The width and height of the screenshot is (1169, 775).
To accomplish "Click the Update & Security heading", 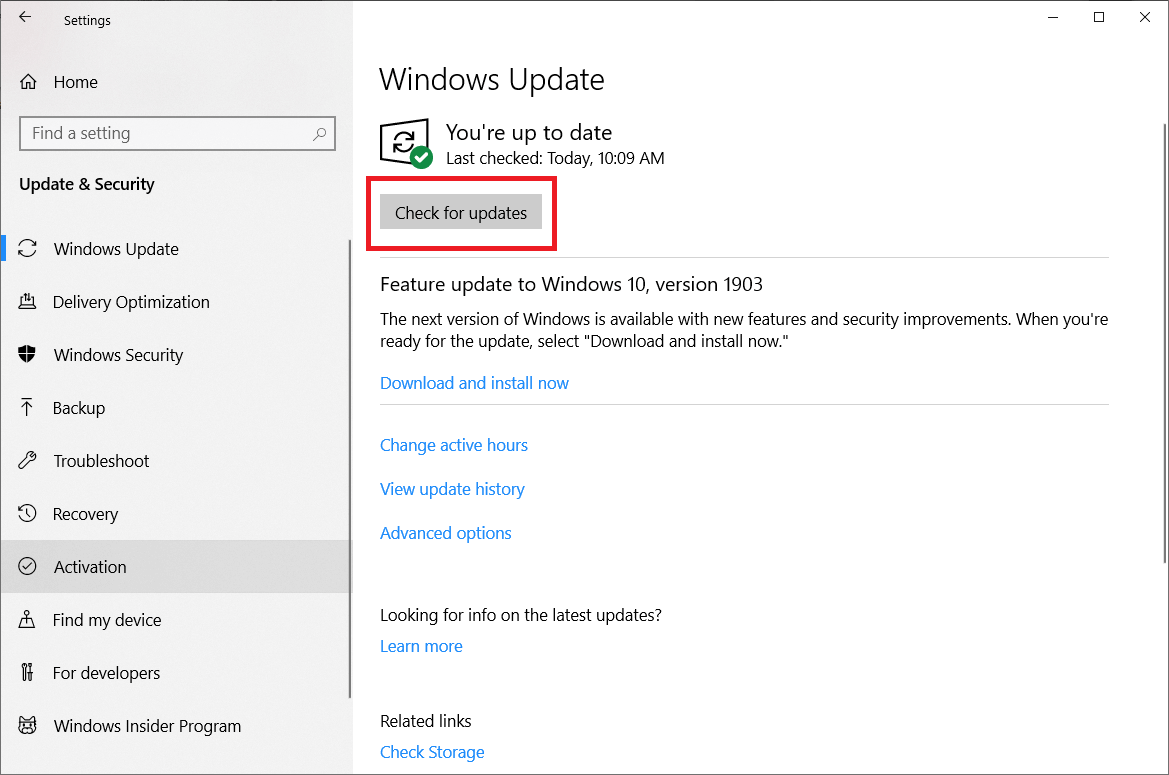I will (x=86, y=184).
